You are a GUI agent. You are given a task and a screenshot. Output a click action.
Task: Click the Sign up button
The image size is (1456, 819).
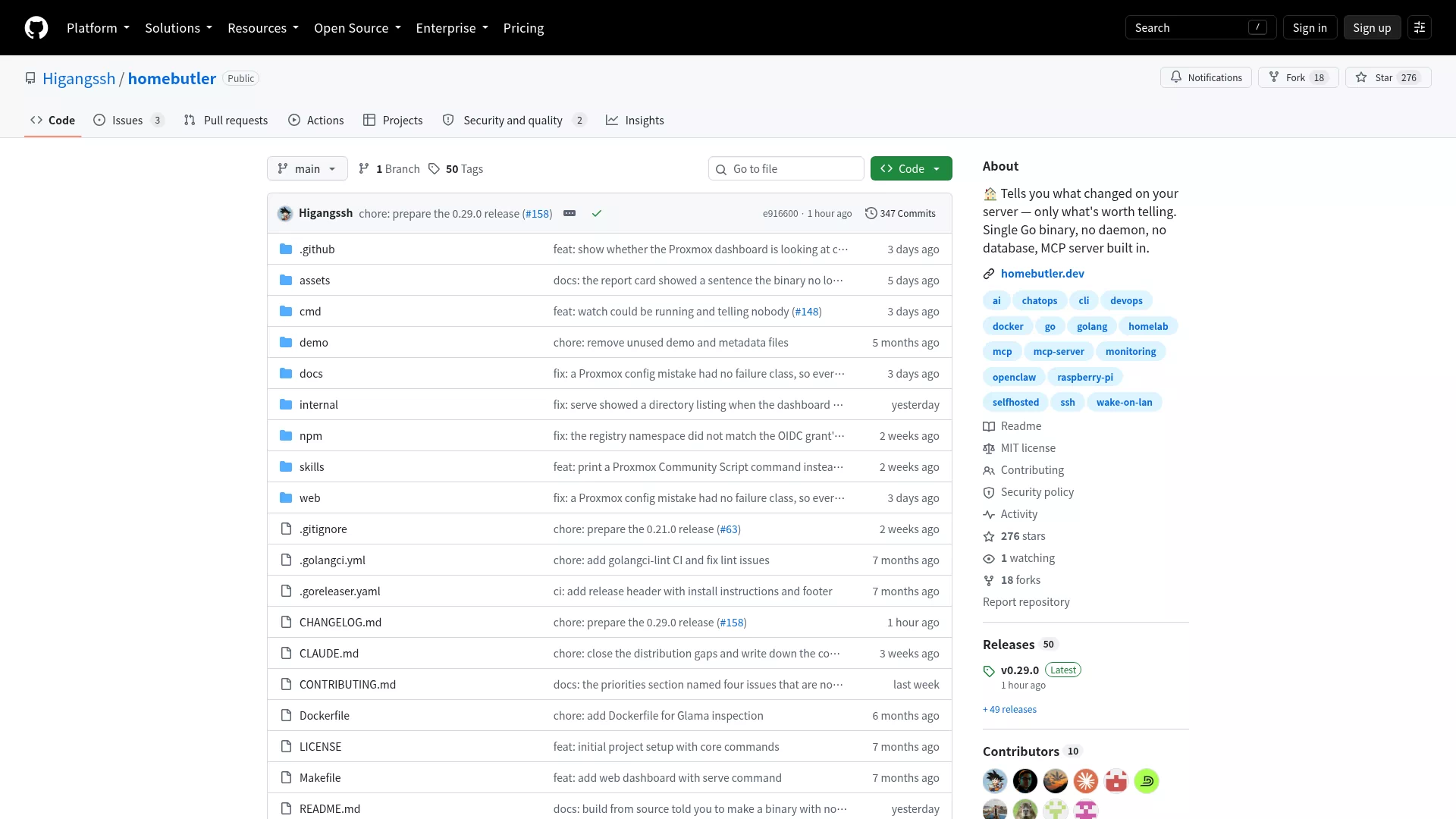[x=1372, y=28]
